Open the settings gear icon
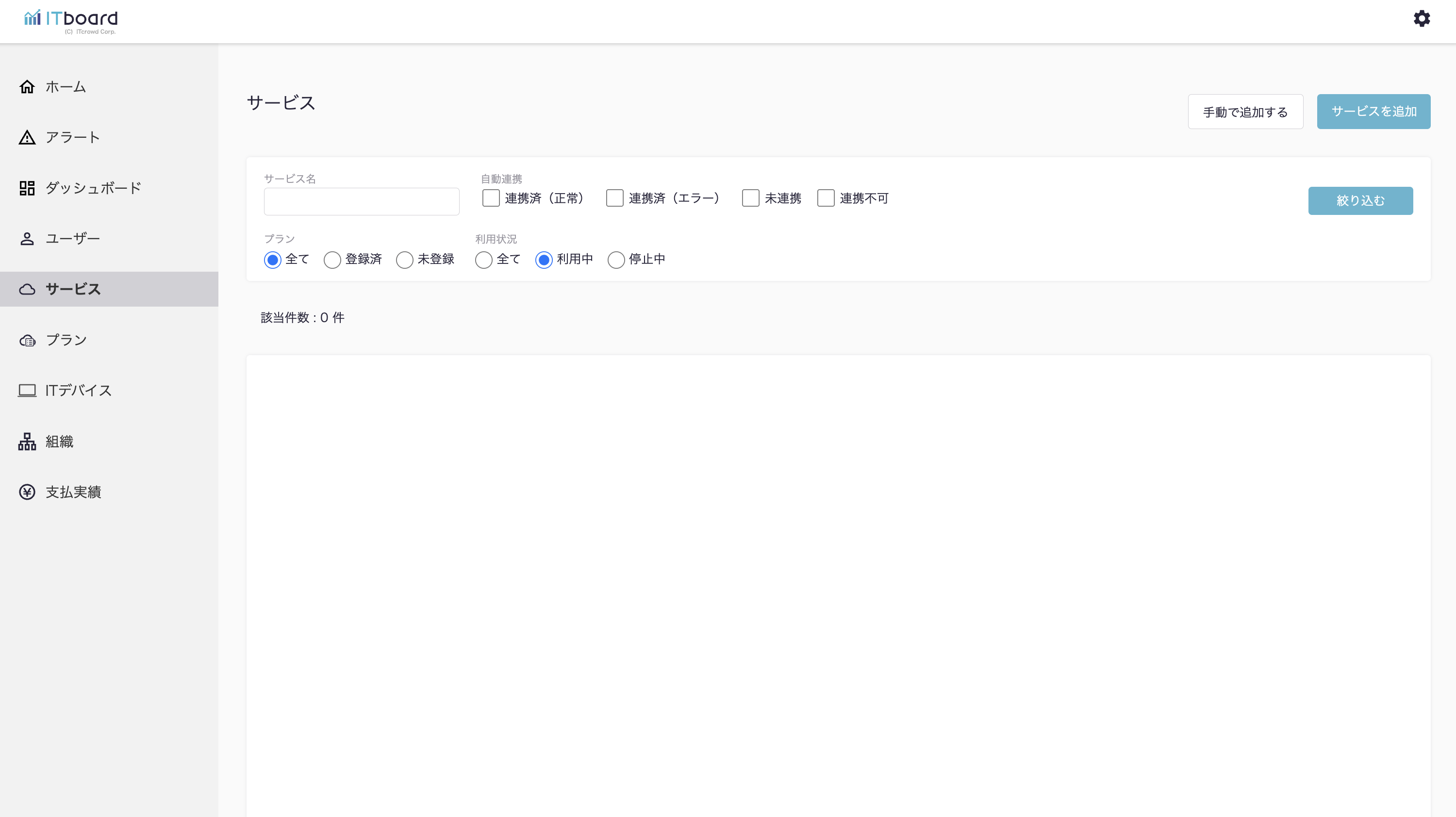Viewport: 1456px width, 817px height. point(1422,18)
